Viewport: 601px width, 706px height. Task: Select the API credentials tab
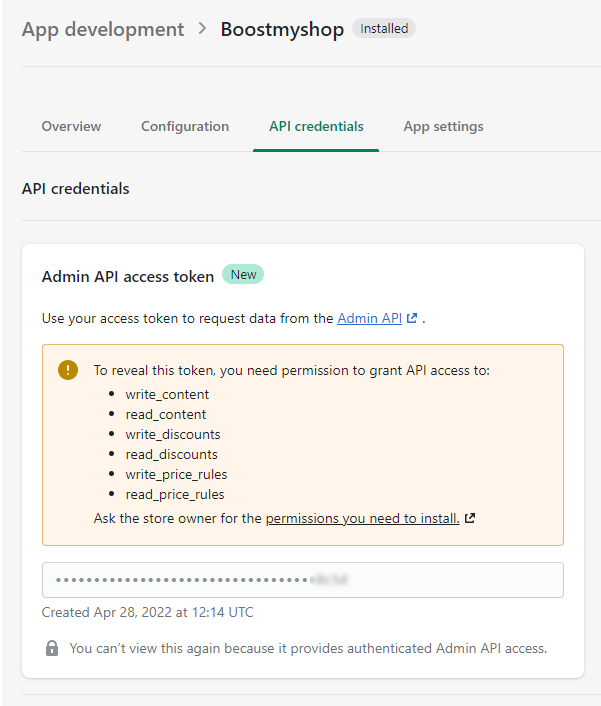[x=316, y=127]
